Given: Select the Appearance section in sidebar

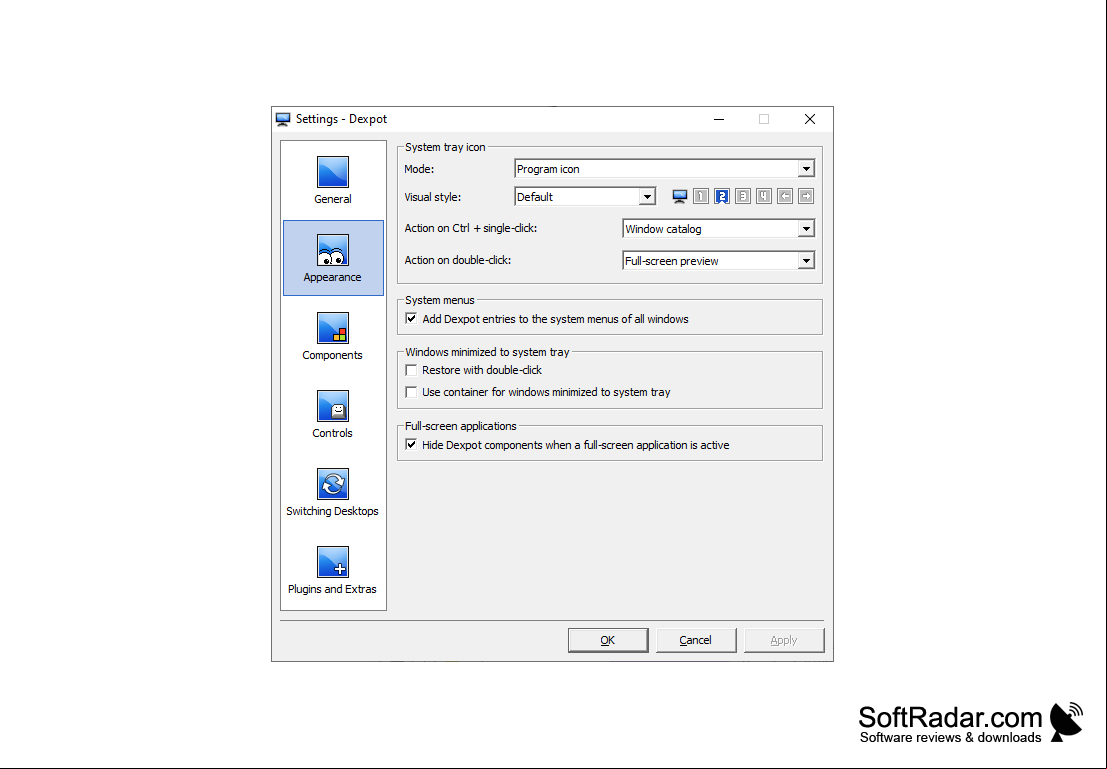Looking at the screenshot, I should pyautogui.click(x=333, y=258).
